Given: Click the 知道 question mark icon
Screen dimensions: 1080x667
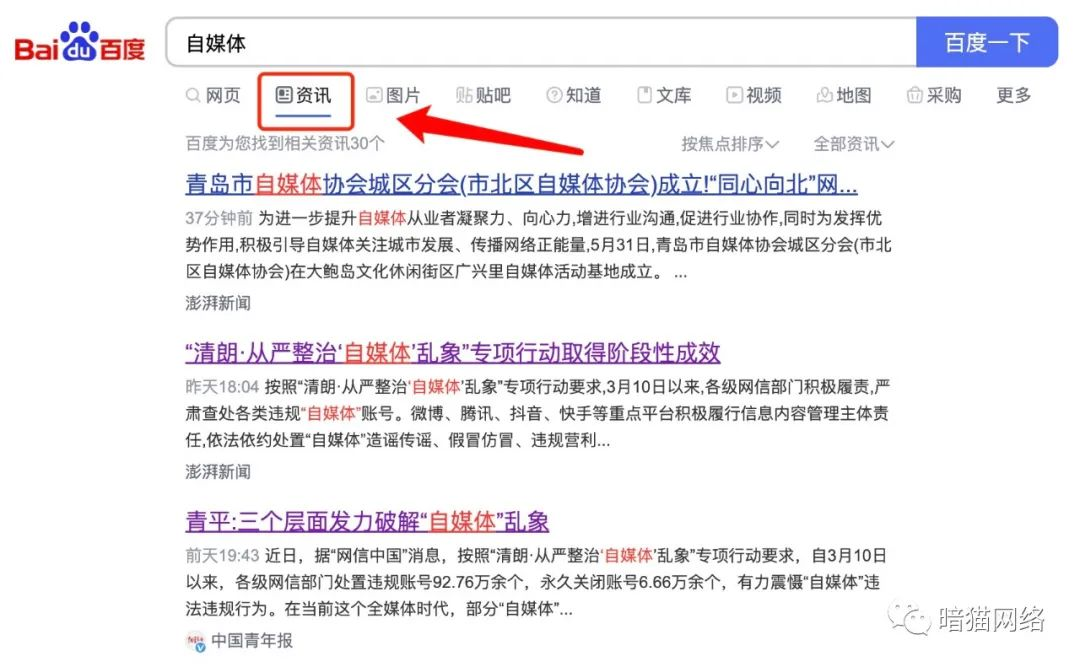Looking at the screenshot, I should tap(554, 95).
